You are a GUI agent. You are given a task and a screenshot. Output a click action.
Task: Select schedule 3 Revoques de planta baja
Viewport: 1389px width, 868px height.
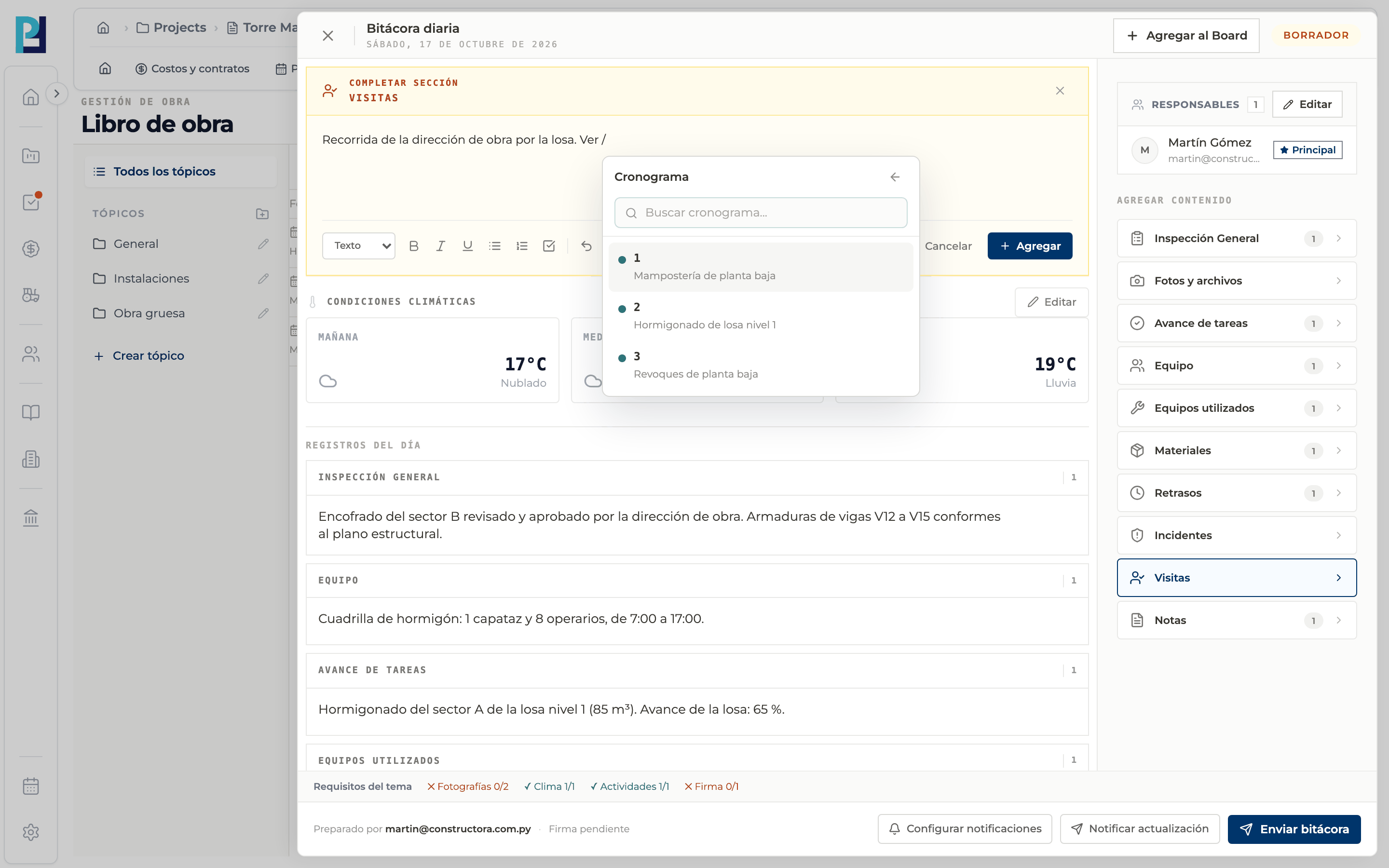pos(761,365)
